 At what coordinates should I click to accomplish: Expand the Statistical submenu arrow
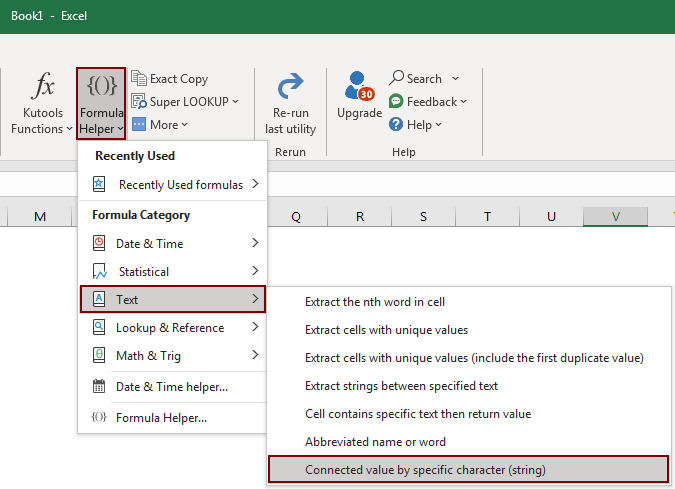coord(255,271)
